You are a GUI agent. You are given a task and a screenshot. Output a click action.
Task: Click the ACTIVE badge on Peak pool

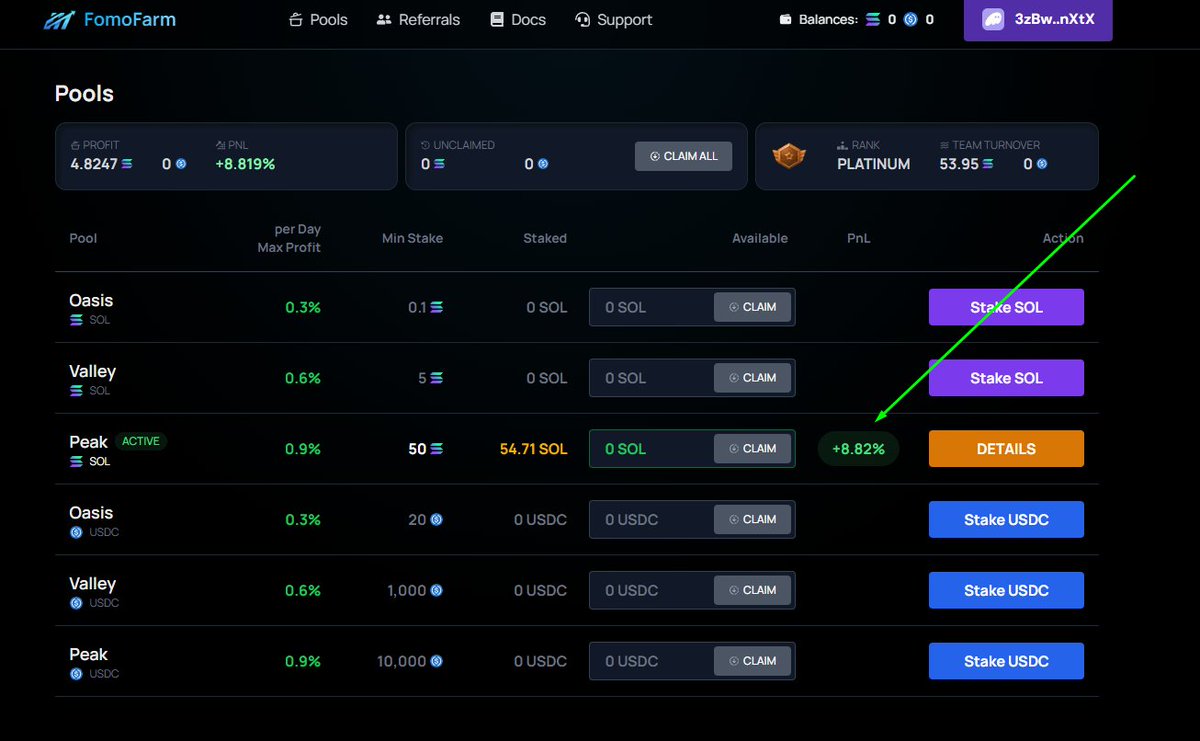pos(141,441)
